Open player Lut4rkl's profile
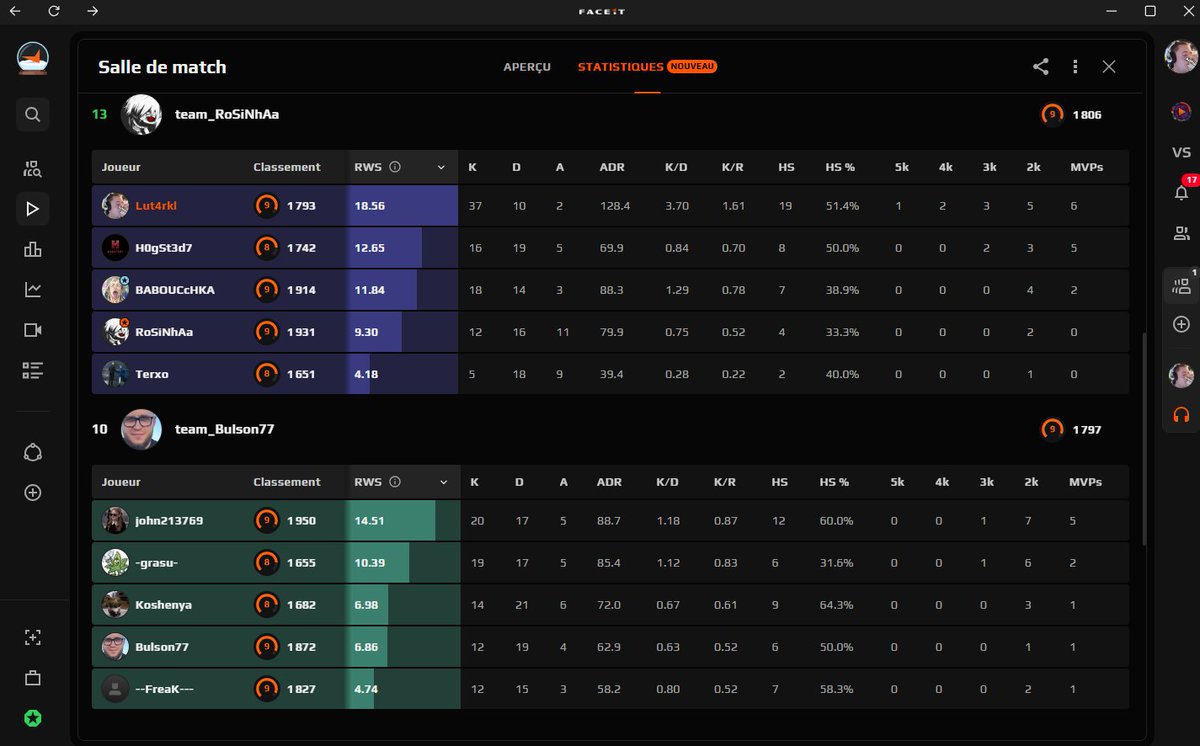Viewport: 1200px width, 746px height. [x=156, y=206]
